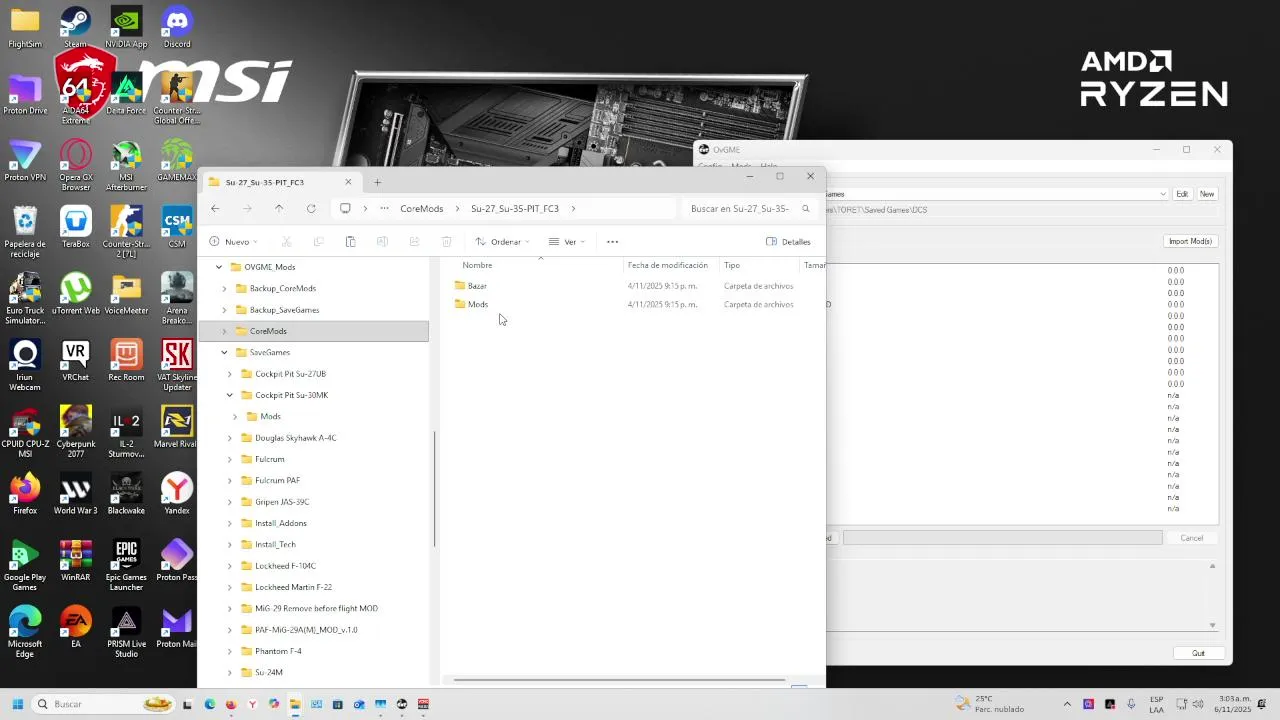Open the Papelera de reciclaje icon
Screen dimensions: 1280x720
pyautogui.click(x=25, y=232)
